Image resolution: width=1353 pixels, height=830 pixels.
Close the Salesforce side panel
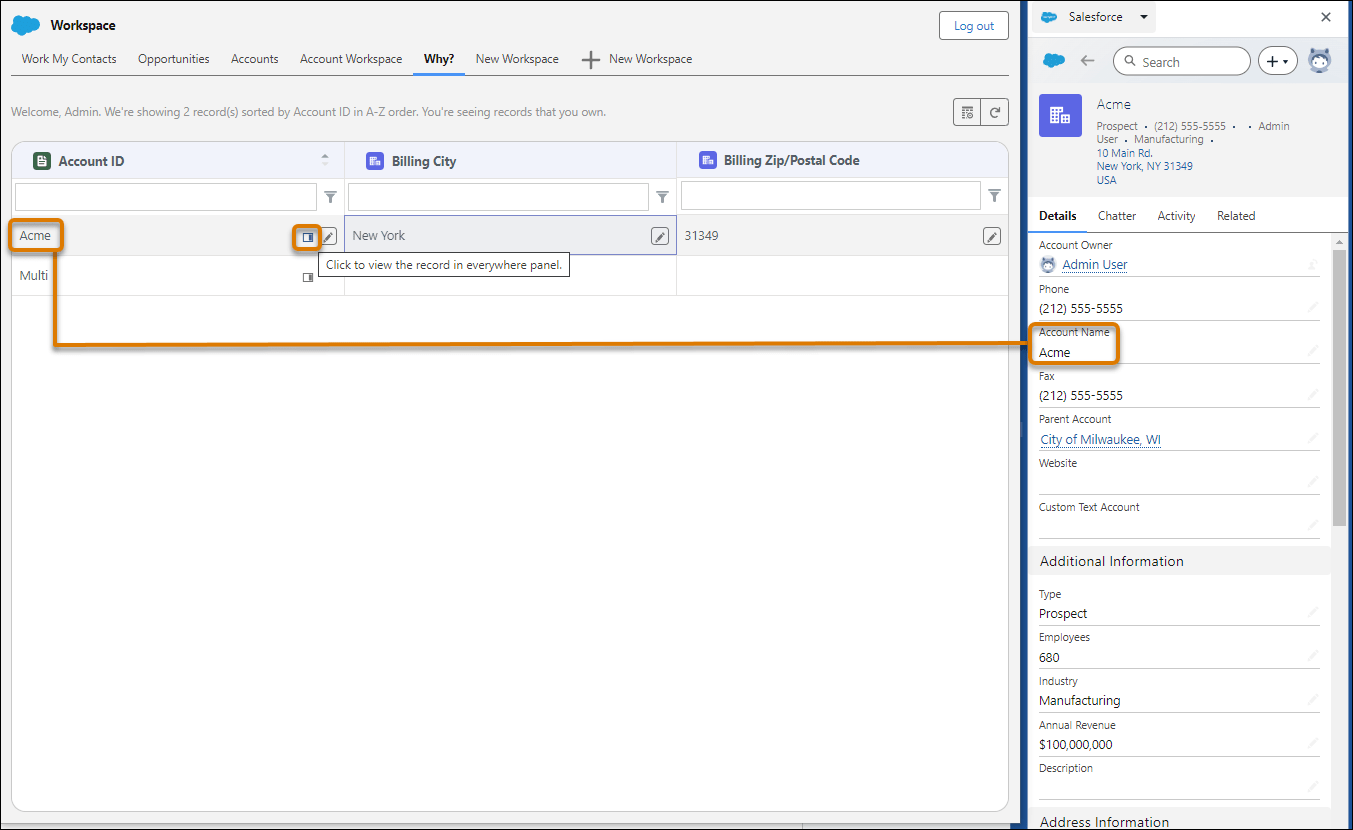(x=1326, y=17)
